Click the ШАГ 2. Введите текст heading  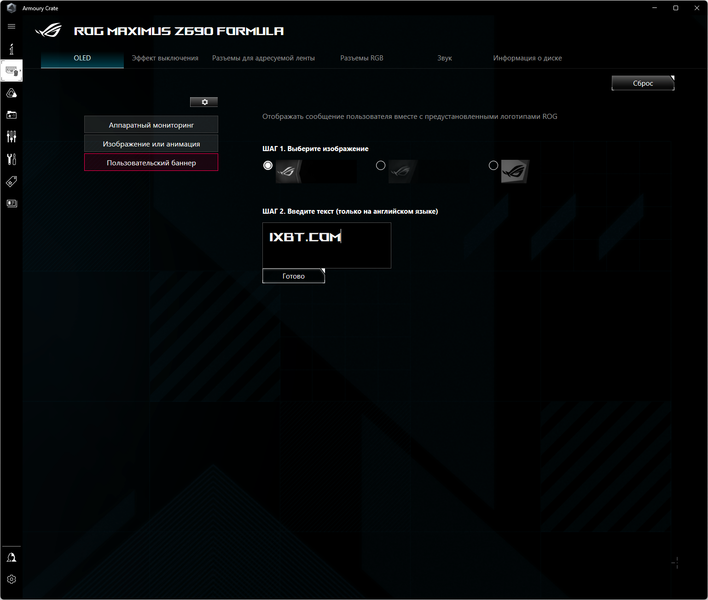pyautogui.click(x=350, y=211)
